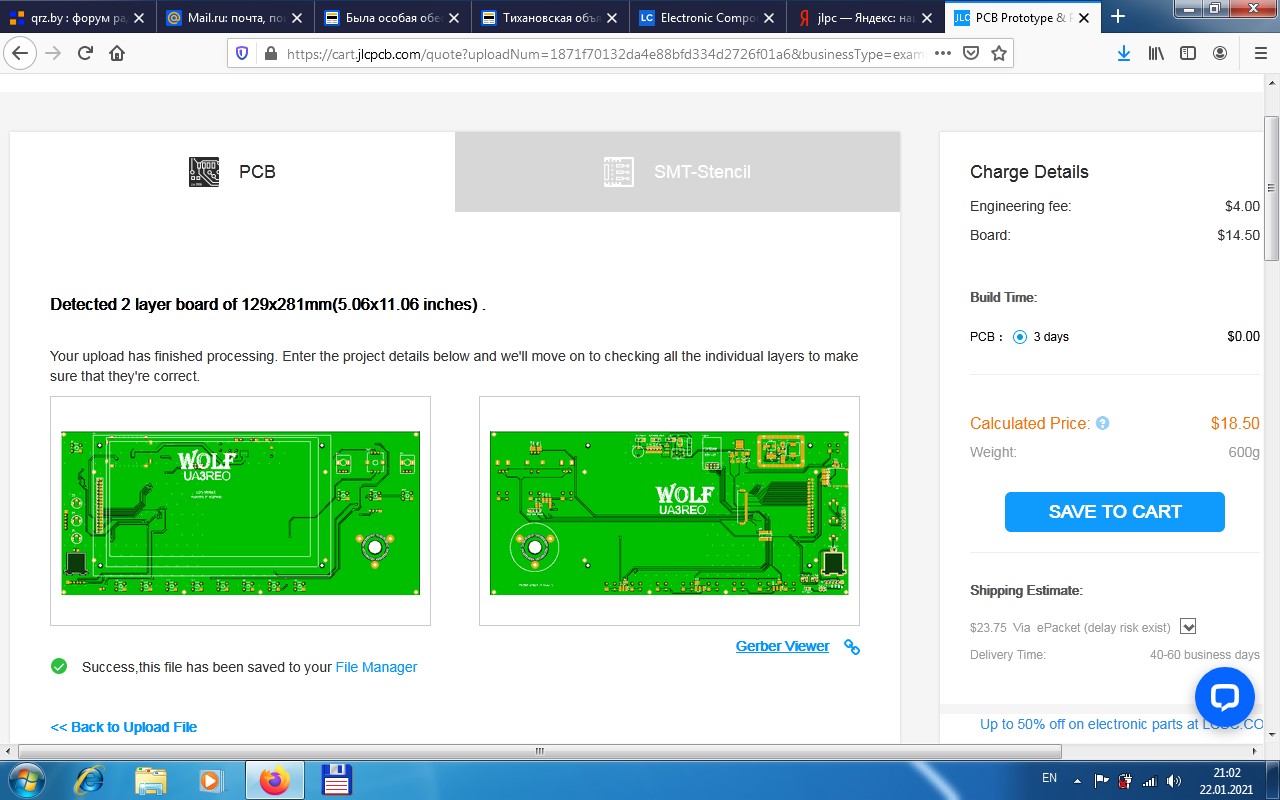
Task: Open the Firefox library icon
Action: 1156,54
